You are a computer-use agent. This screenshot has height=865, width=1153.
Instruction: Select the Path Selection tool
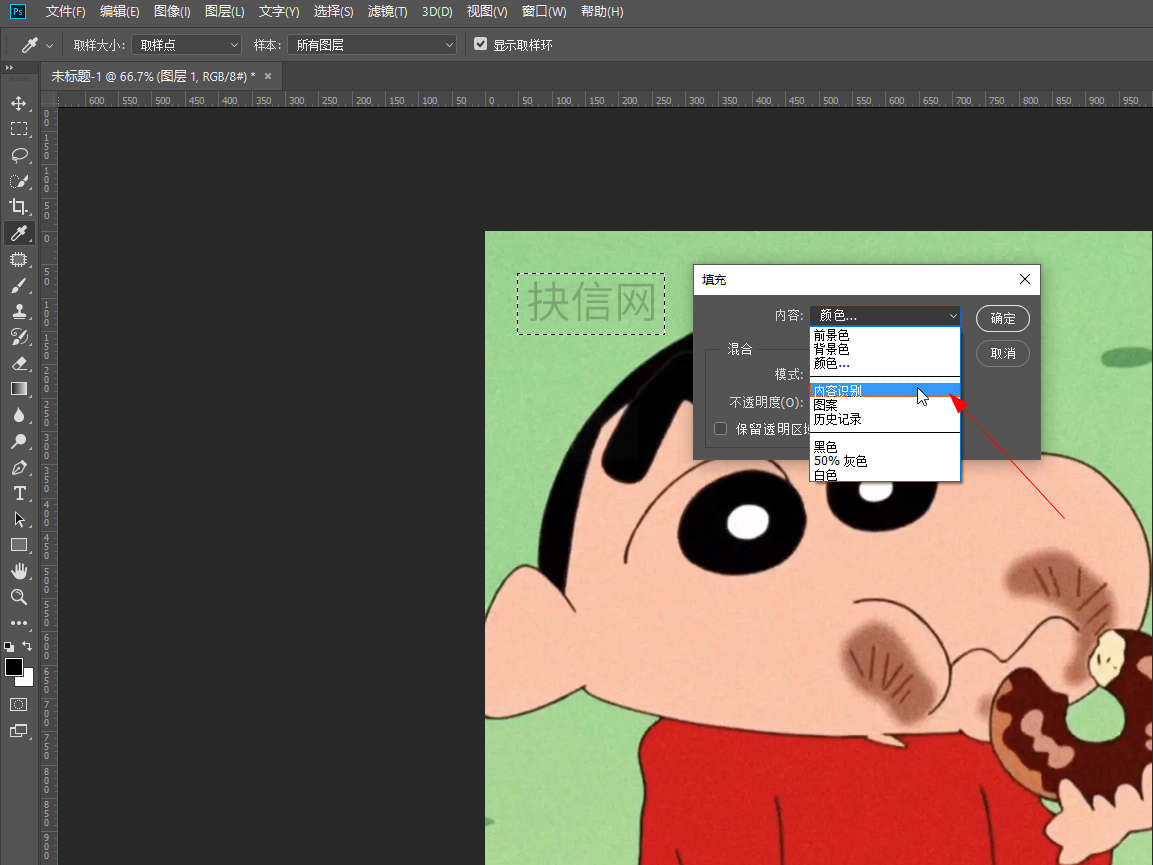19,519
